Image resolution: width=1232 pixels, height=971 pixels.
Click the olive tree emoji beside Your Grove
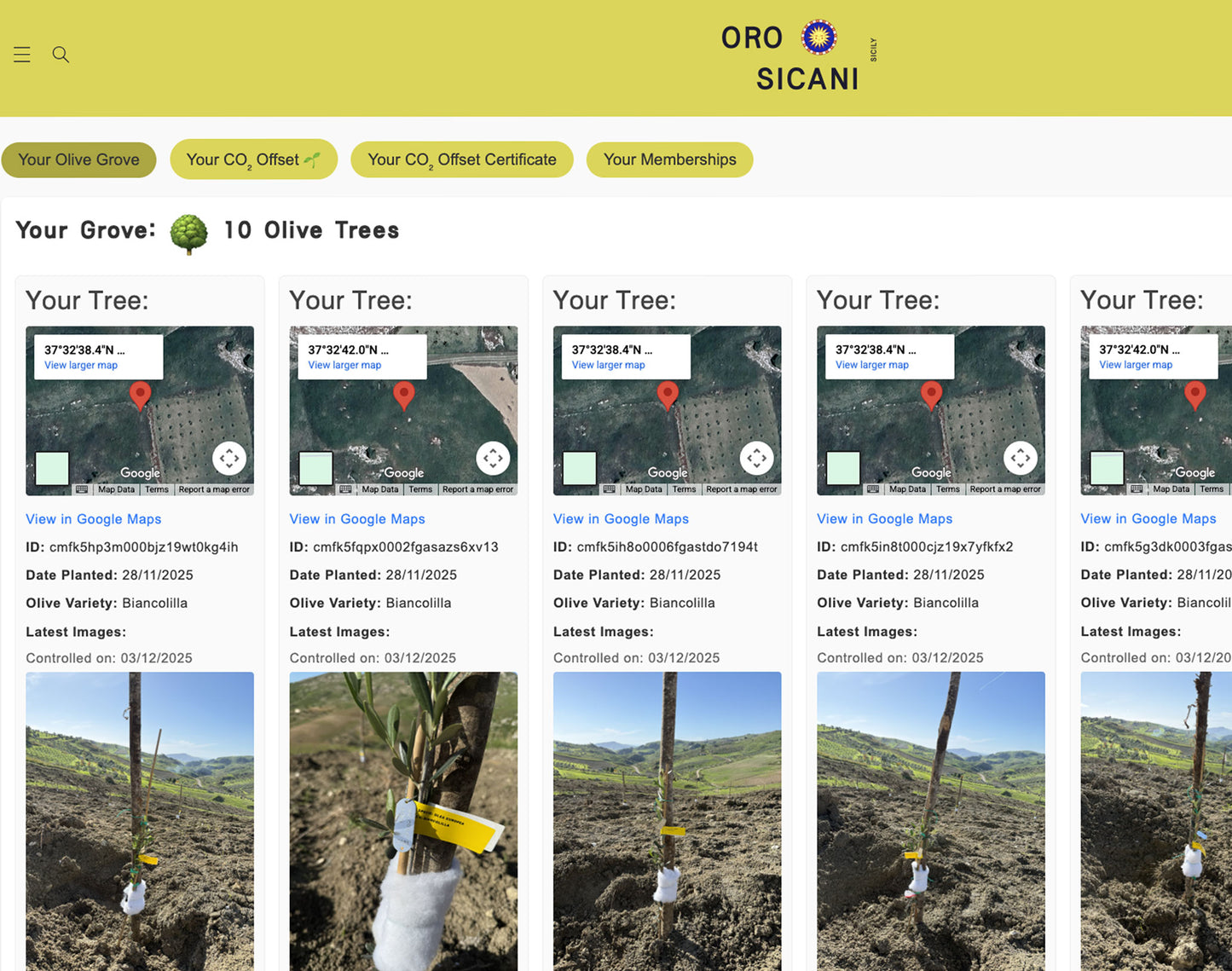pyautogui.click(x=188, y=231)
